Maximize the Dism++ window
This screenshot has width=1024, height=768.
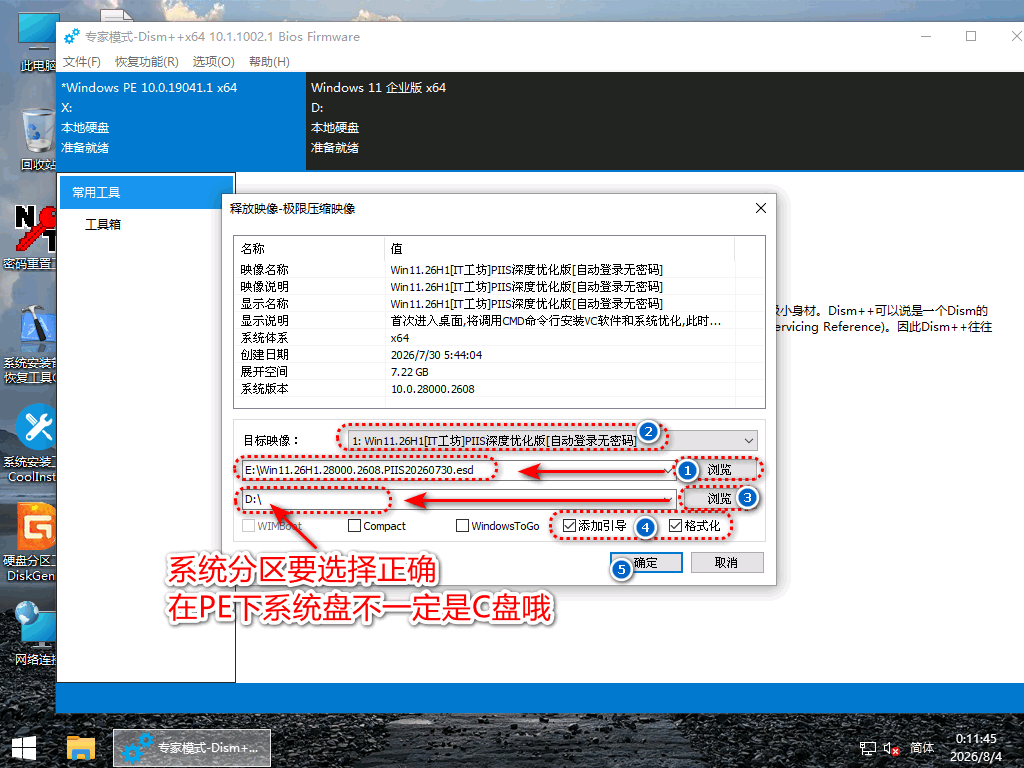click(971, 37)
